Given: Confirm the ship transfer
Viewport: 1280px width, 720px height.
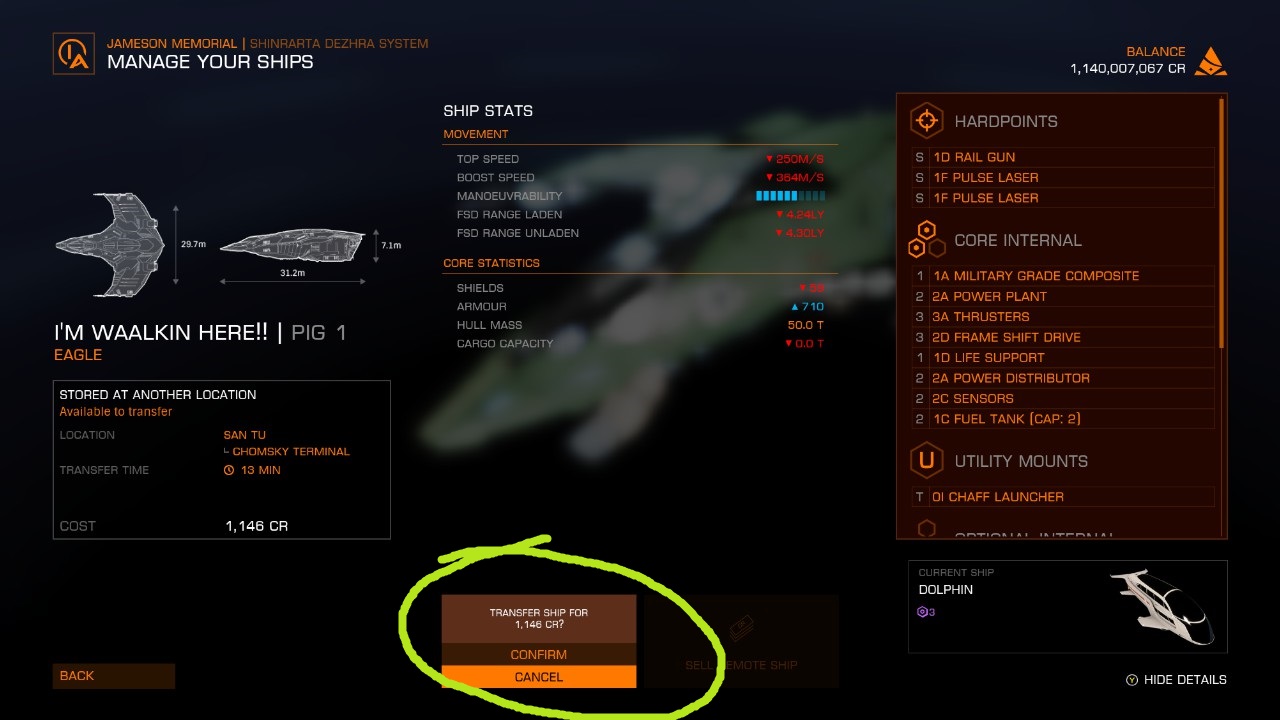Looking at the screenshot, I should coord(539,654).
